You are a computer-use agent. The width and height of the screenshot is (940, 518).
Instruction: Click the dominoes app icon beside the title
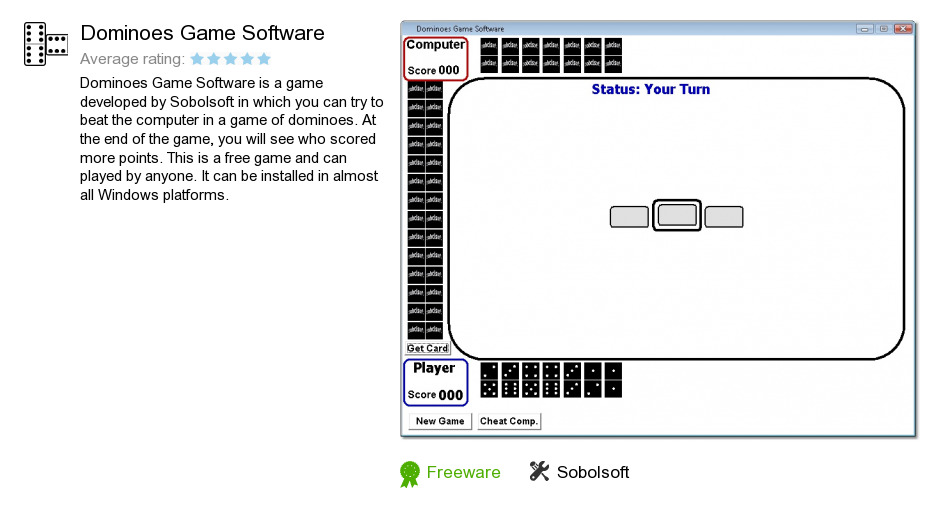(x=46, y=44)
